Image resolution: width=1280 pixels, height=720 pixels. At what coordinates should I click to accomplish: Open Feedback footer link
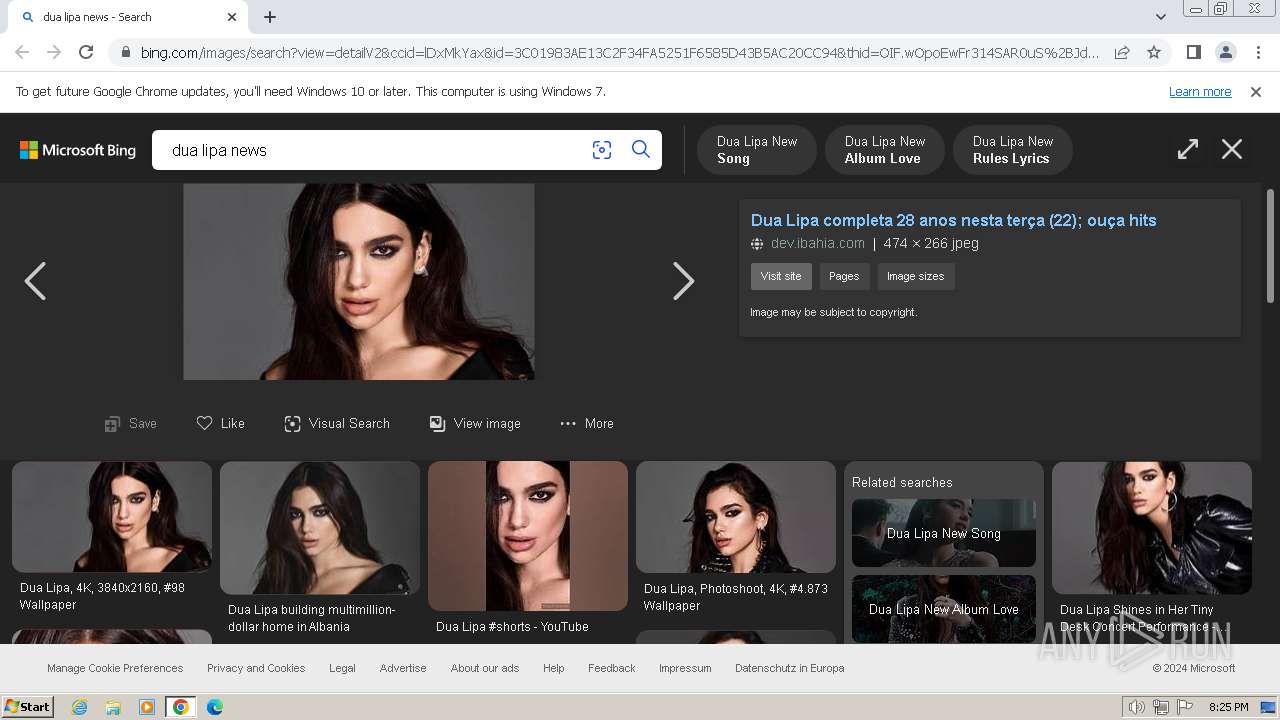(x=612, y=668)
